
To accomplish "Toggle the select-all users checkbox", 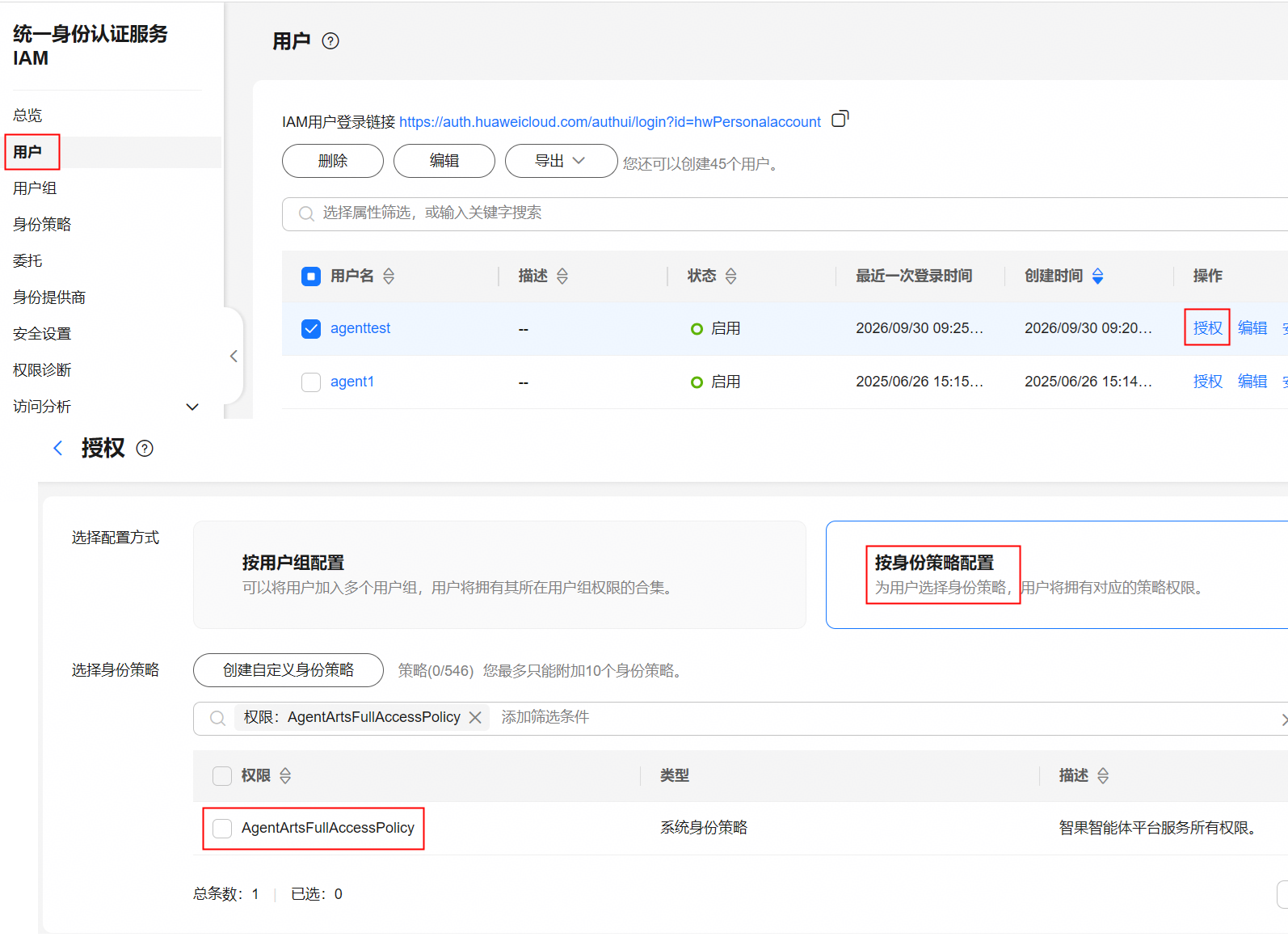I will point(311,276).
